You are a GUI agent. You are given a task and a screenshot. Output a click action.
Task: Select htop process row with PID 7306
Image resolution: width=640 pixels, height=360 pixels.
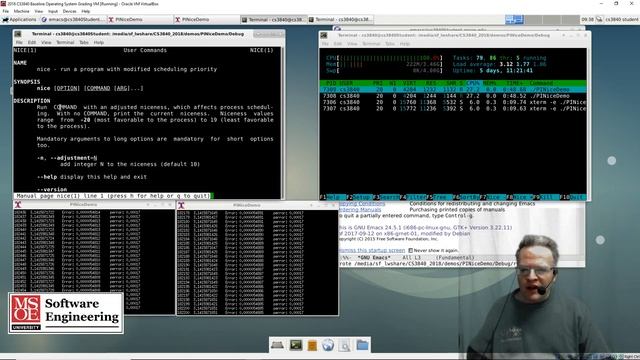453,102
